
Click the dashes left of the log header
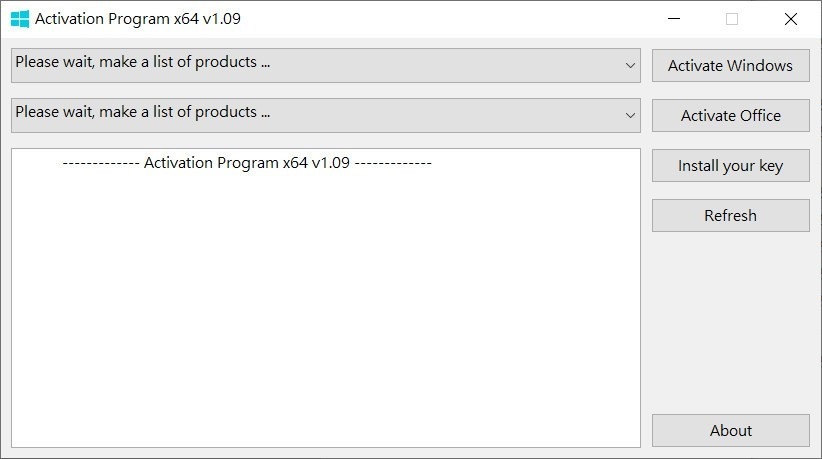pyautogui.click(x=100, y=162)
